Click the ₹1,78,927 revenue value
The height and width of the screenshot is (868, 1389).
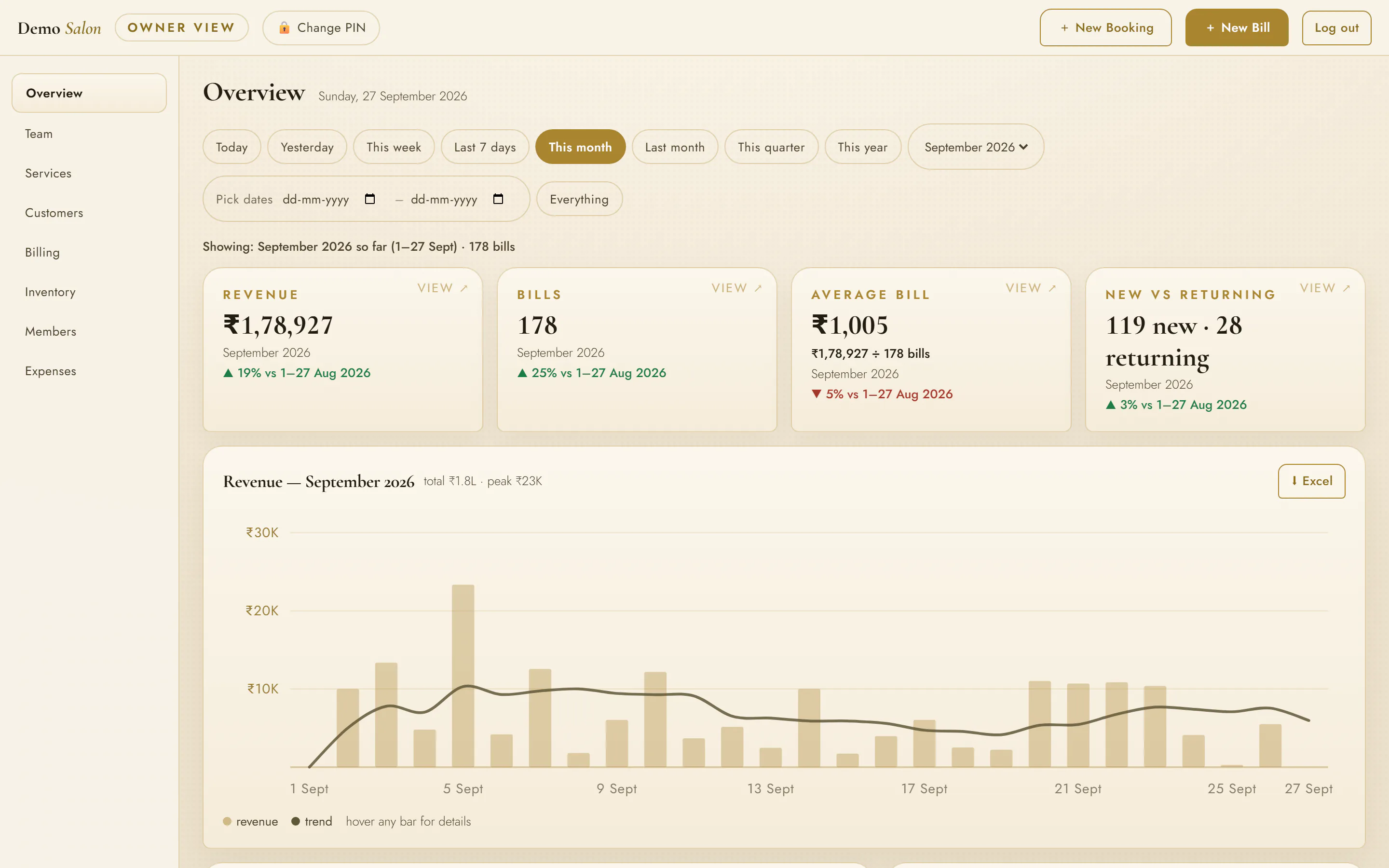(278, 325)
